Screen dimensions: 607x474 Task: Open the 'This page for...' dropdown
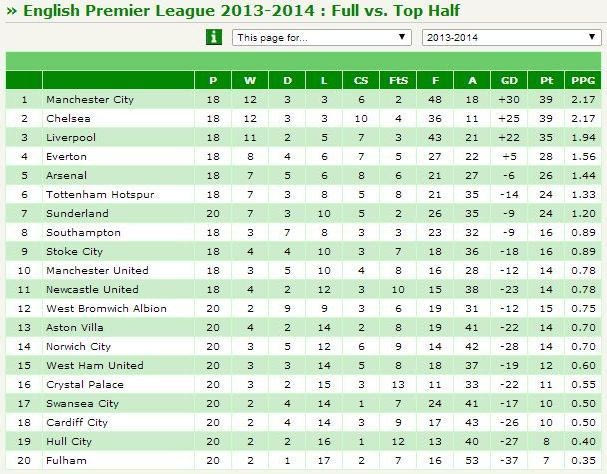[321, 38]
